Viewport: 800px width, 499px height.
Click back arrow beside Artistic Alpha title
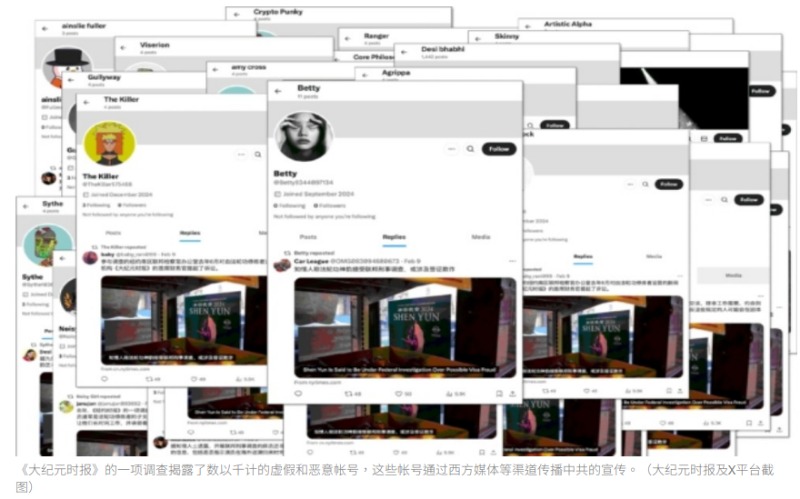click(x=528, y=27)
